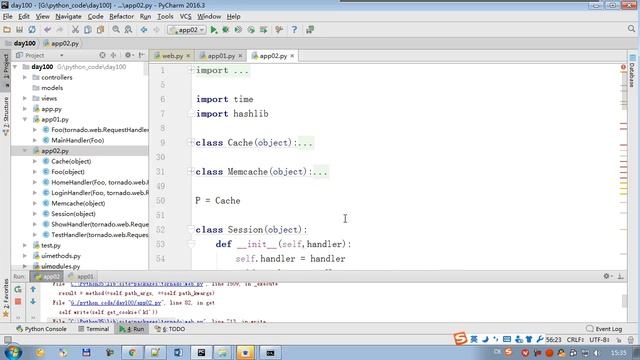640x360 pixels.
Task: Click the Help question mark icon
Action: (x=294, y=29)
